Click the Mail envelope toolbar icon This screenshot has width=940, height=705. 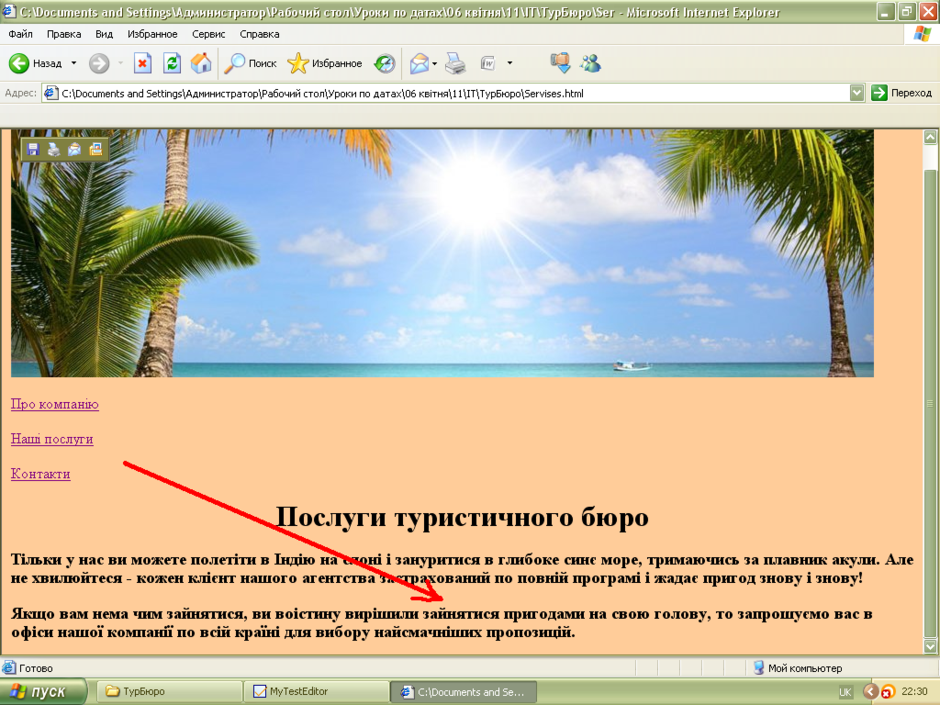click(x=419, y=63)
